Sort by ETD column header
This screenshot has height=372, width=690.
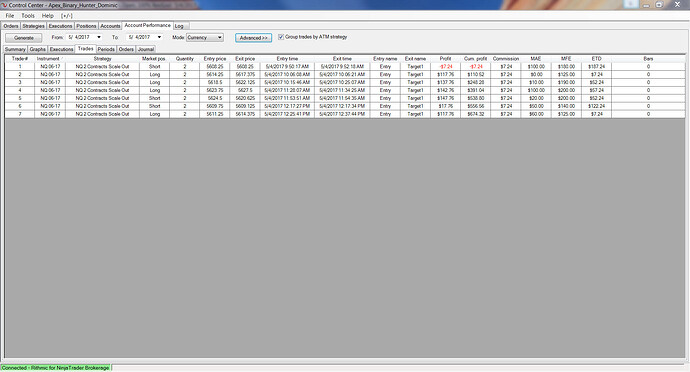click(x=596, y=59)
